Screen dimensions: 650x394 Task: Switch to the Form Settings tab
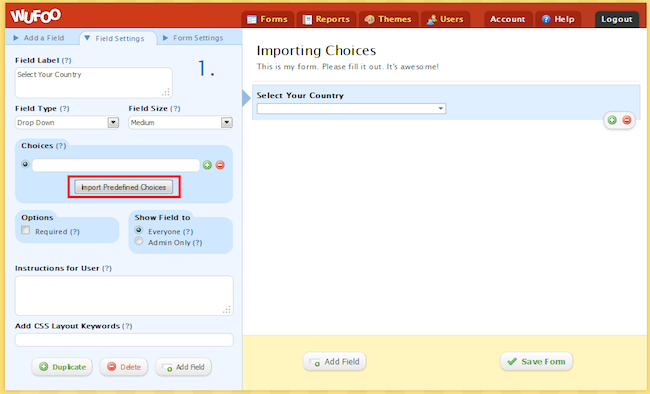coord(193,38)
